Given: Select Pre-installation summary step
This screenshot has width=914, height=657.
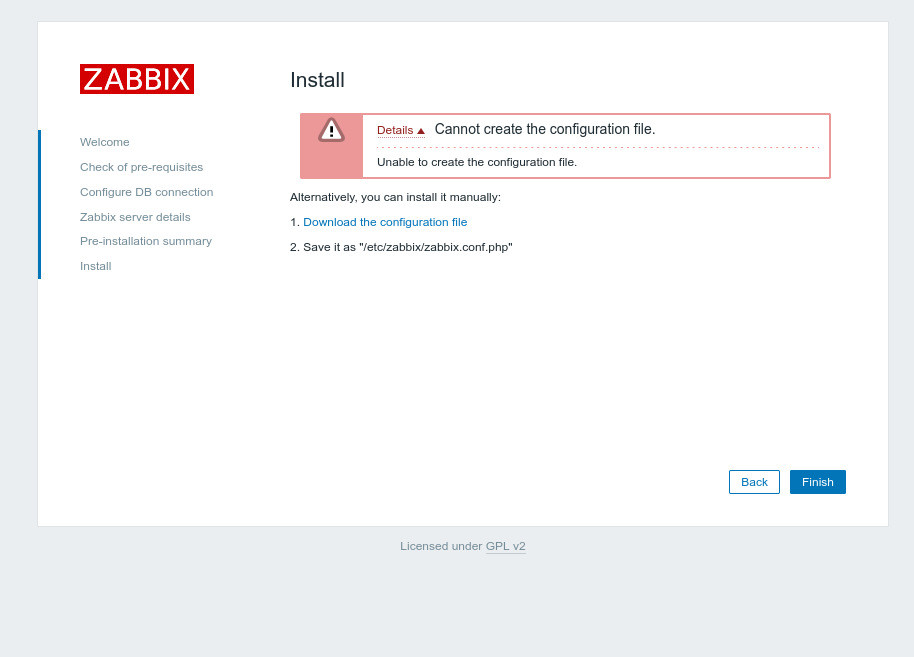Looking at the screenshot, I should 146,241.
